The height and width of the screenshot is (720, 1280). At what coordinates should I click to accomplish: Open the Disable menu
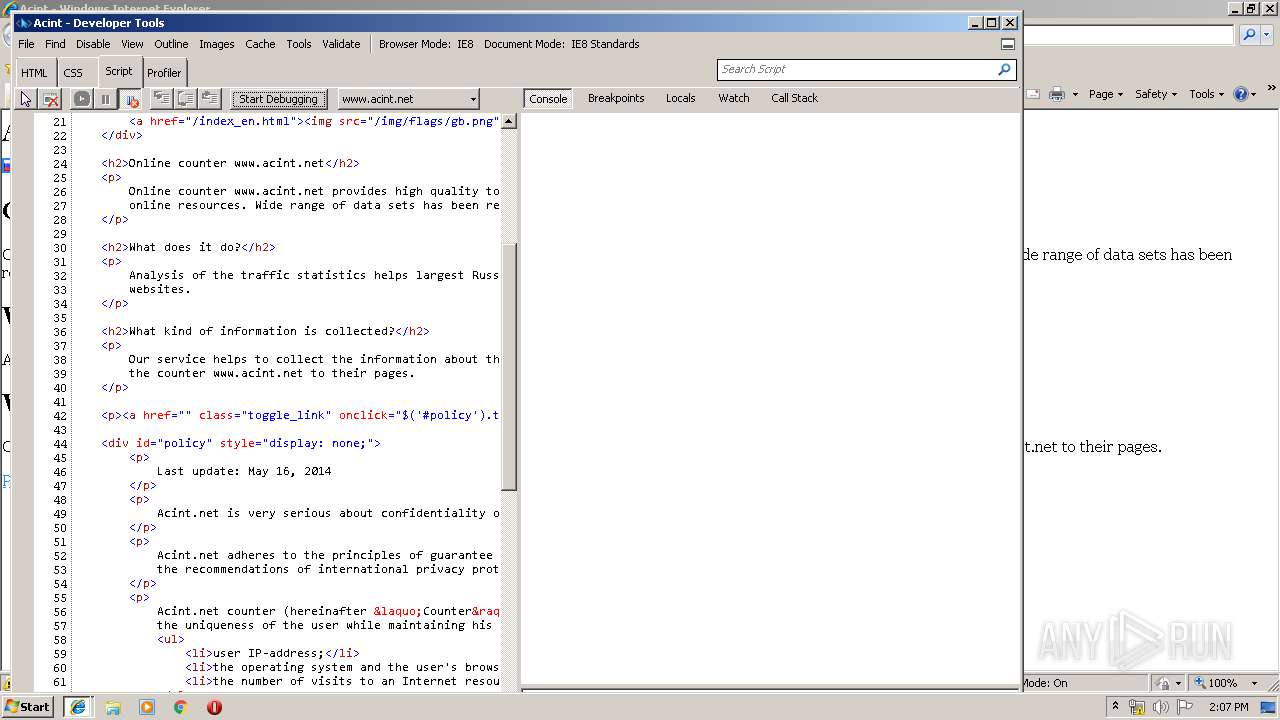(93, 44)
